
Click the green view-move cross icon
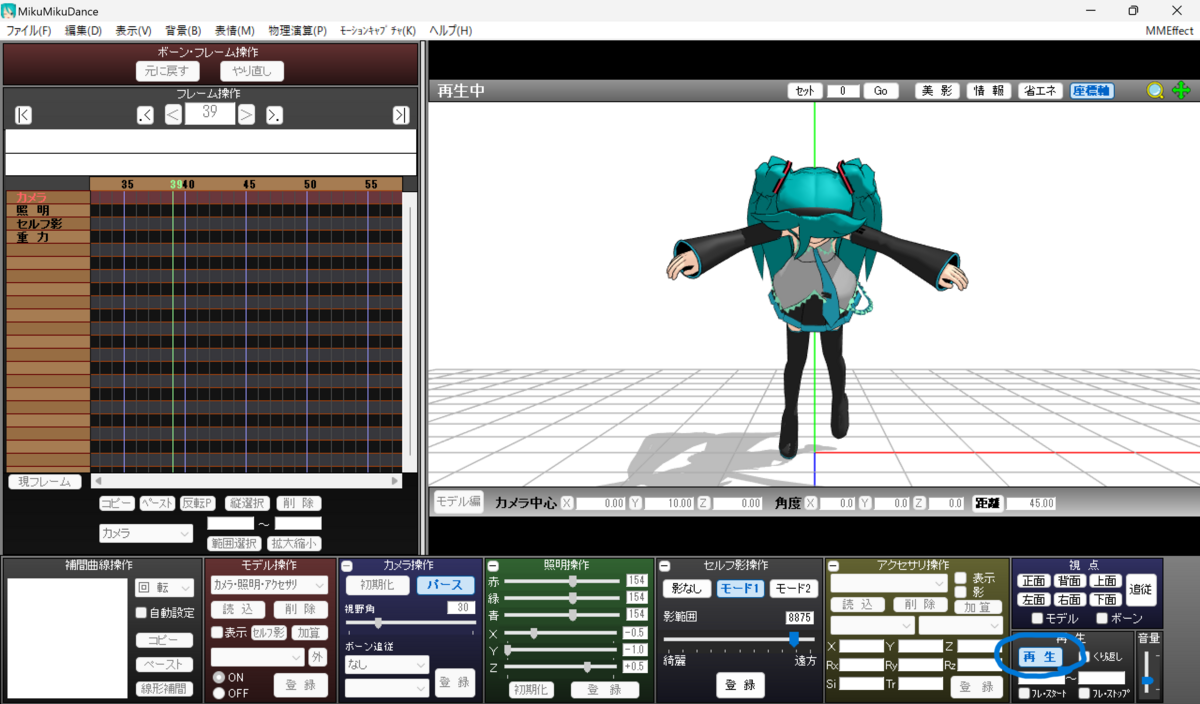tap(1181, 91)
